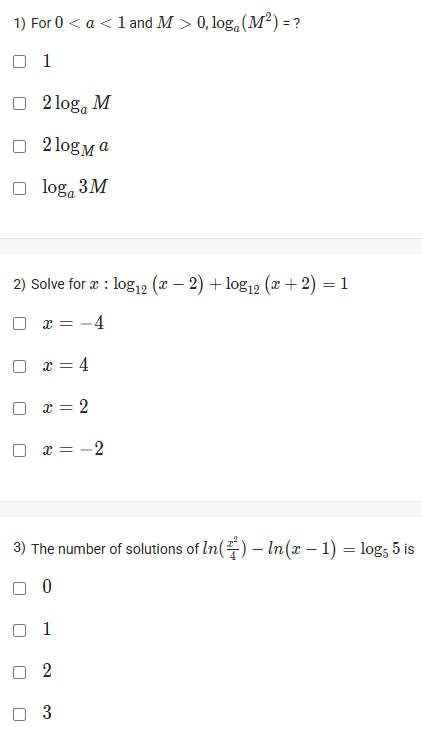Check answer 3 under question 3
Viewport: 422px width, 748px height.
tap(19, 714)
